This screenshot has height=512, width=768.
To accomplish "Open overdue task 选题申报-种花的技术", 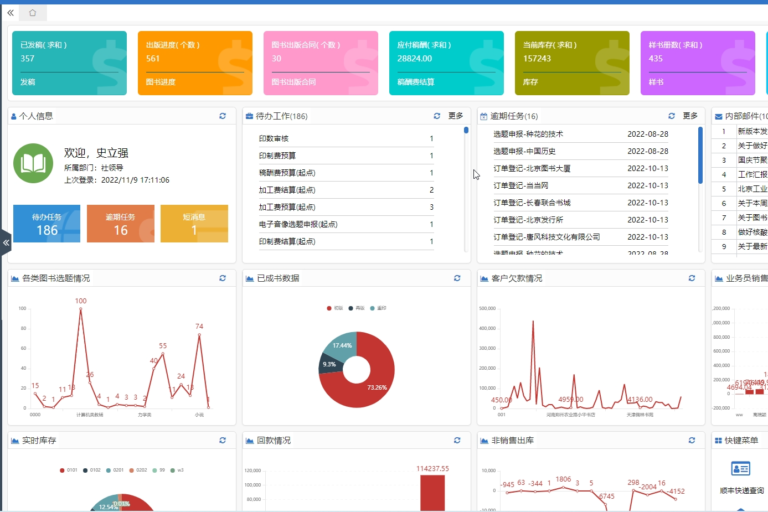I will coord(581,134).
